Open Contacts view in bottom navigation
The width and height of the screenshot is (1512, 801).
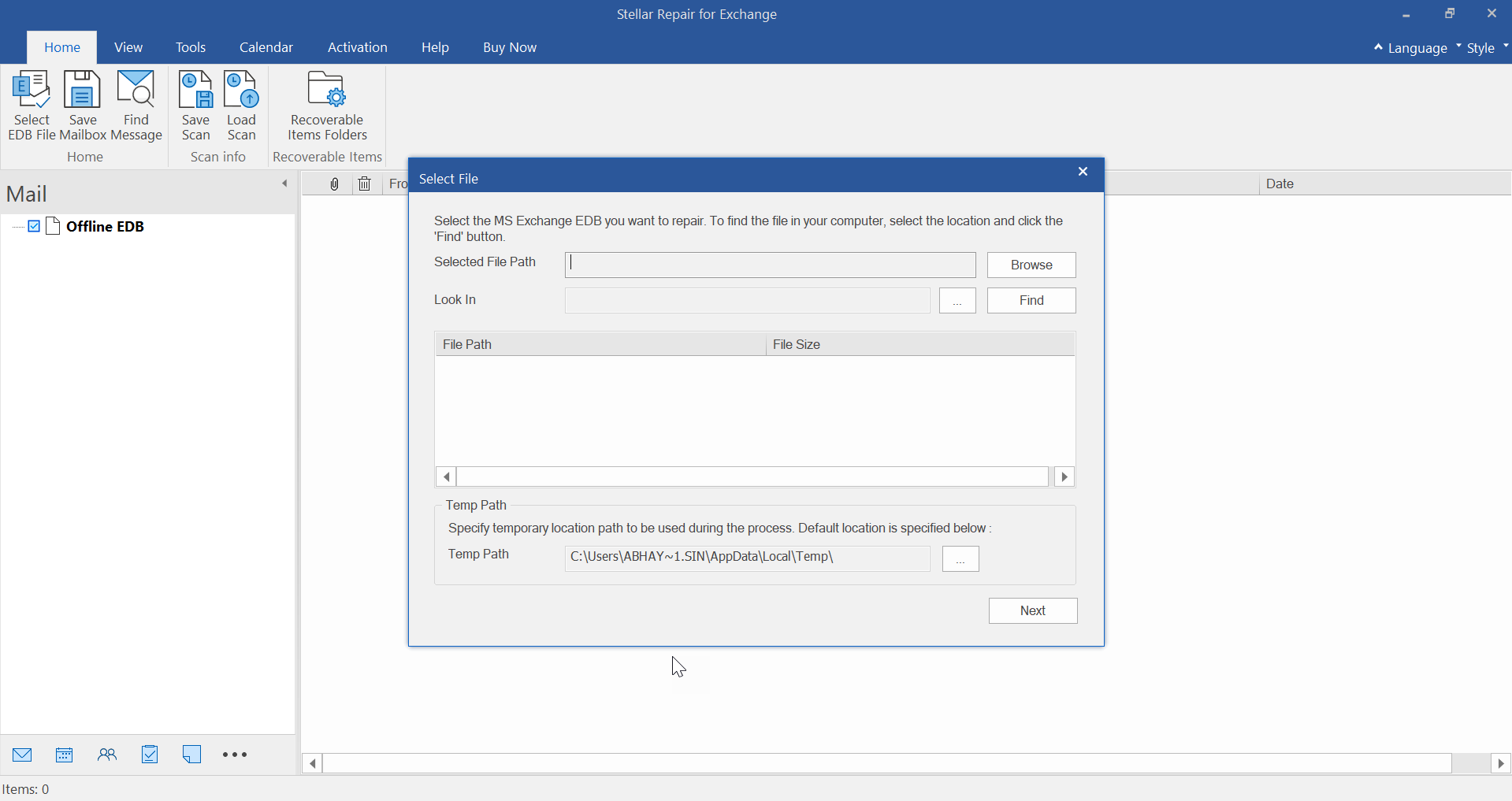pyautogui.click(x=107, y=755)
